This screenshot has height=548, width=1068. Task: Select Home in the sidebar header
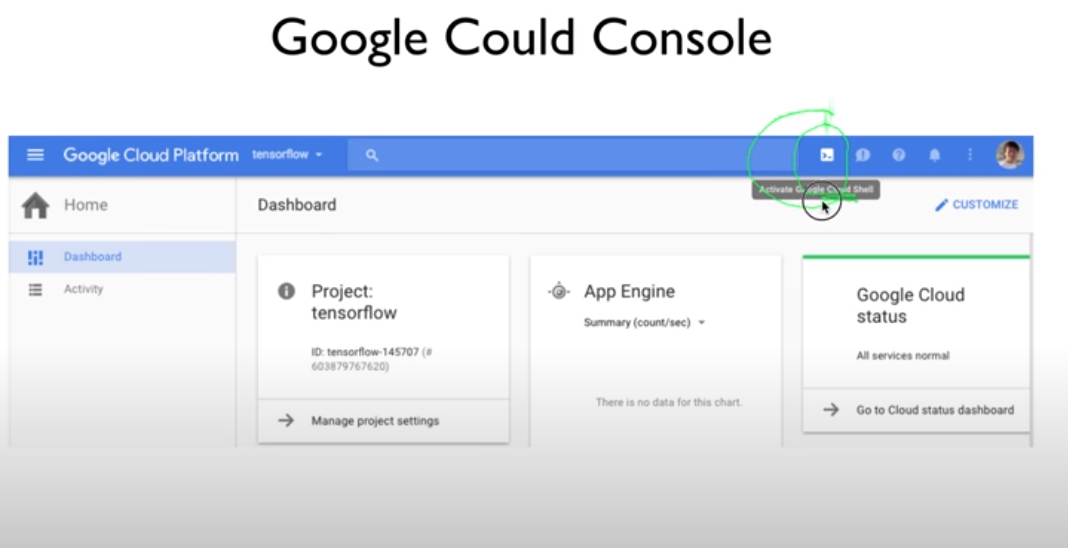pyautogui.click(x=86, y=205)
